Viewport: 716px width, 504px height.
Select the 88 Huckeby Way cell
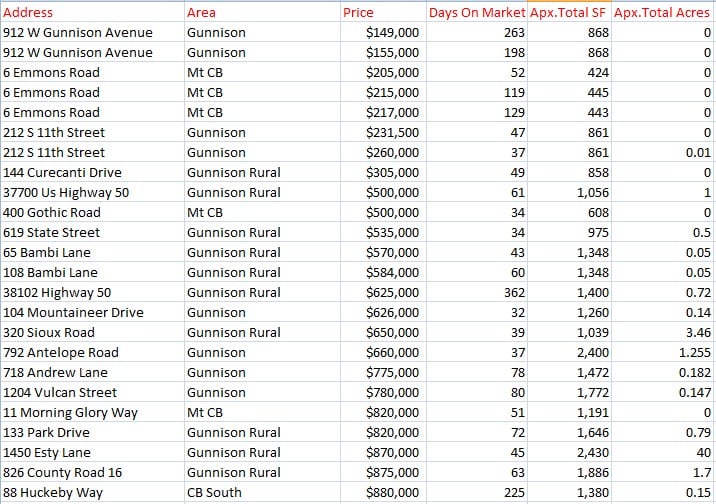pos(92,493)
